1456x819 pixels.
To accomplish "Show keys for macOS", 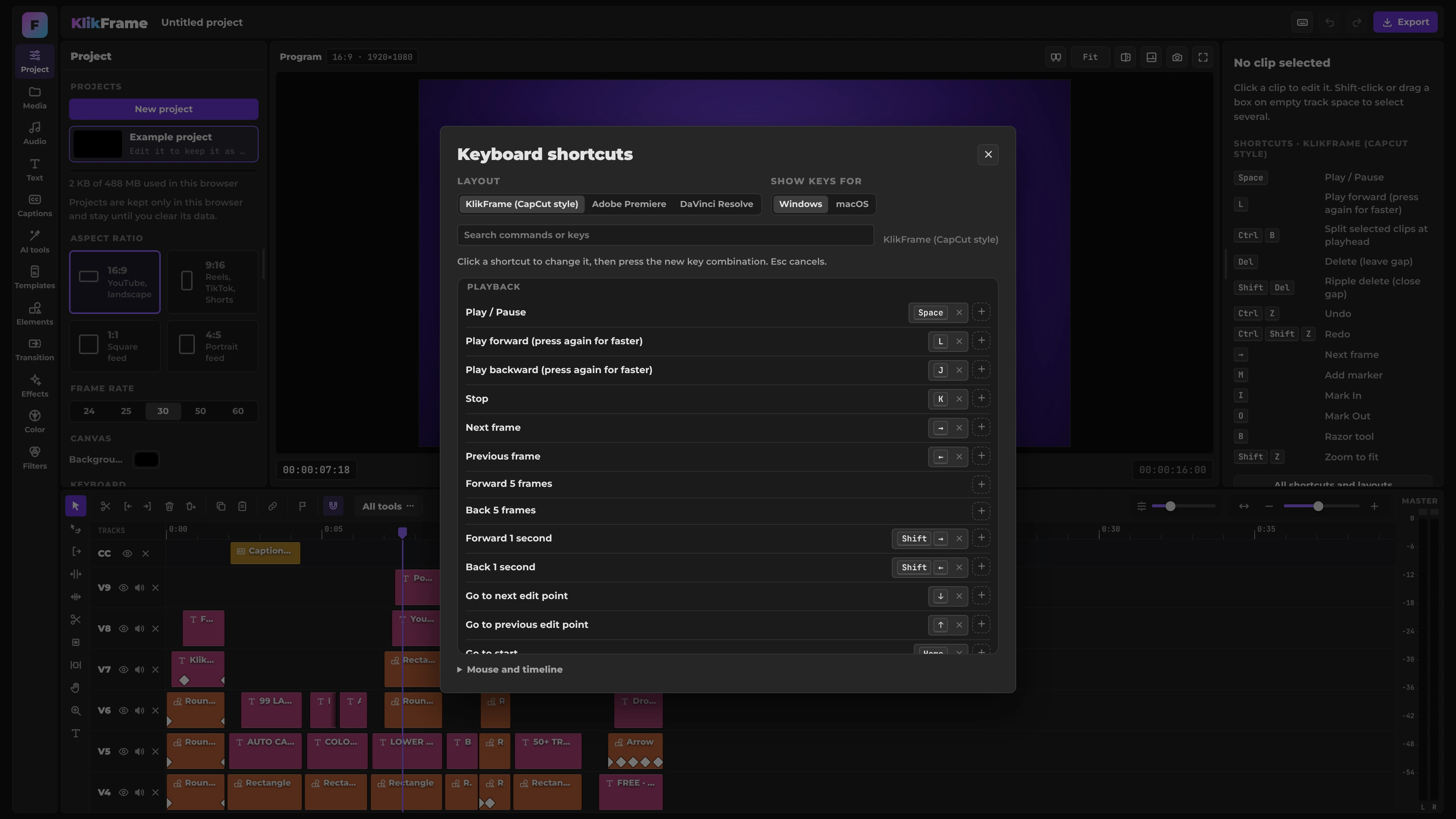I will [x=852, y=204].
